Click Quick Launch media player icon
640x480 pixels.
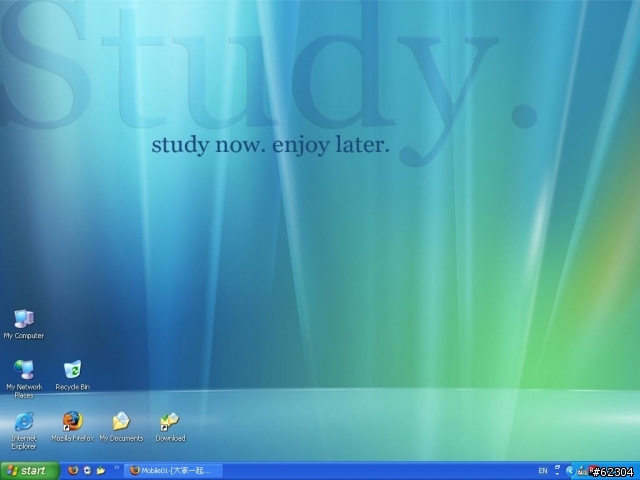87,470
